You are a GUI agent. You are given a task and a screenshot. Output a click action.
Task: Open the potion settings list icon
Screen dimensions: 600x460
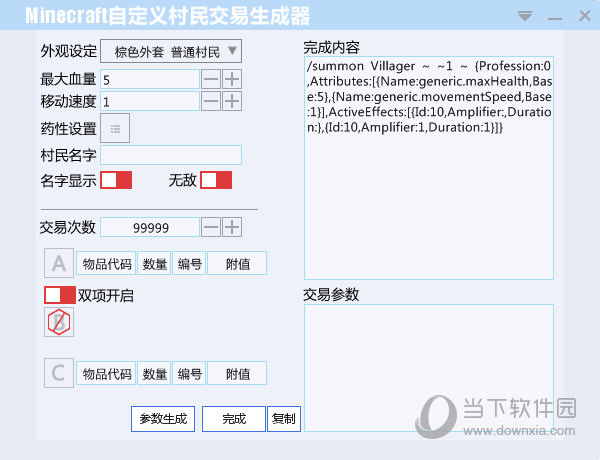click(x=115, y=128)
